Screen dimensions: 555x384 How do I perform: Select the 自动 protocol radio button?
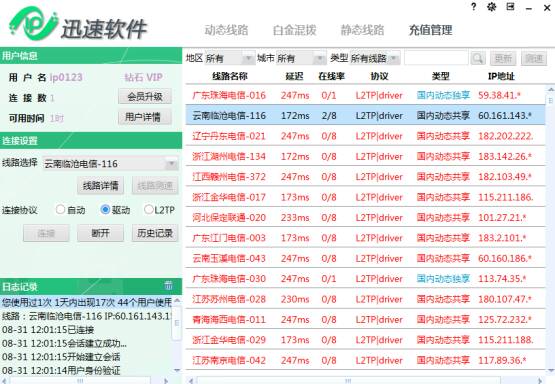pos(60,210)
